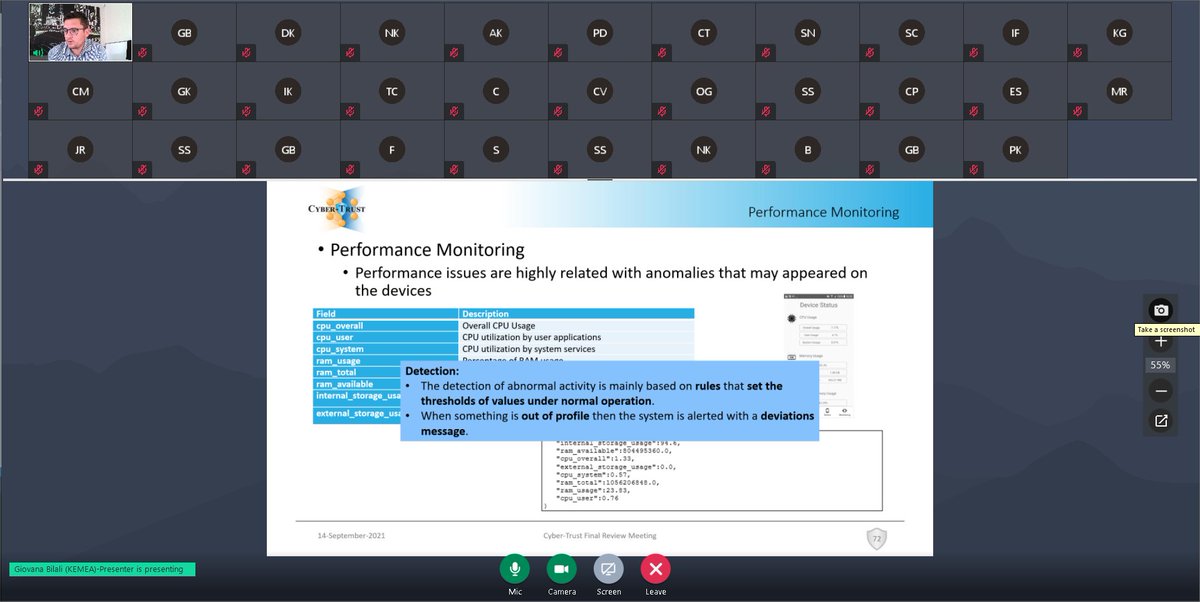
Task: Unmute participant NK
Action: [350, 52]
